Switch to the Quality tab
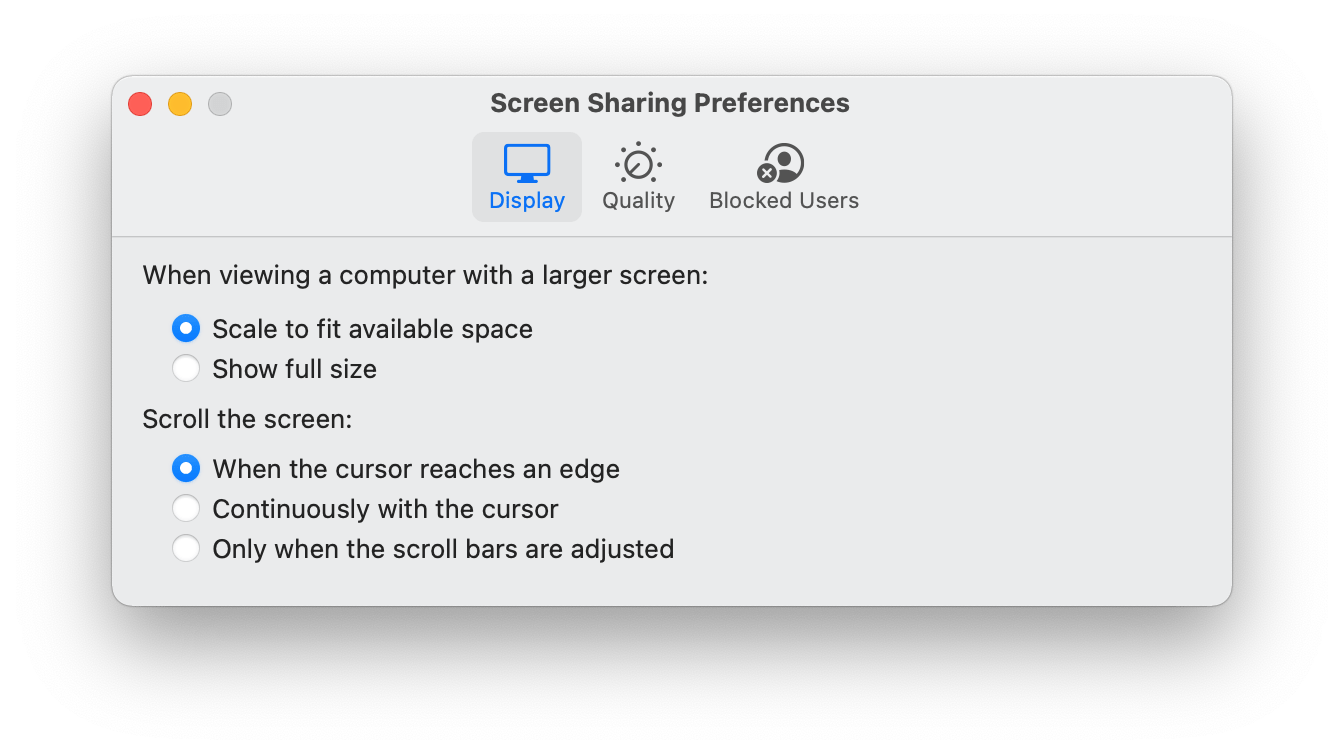This screenshot has width=1344, height=754. tap(637, 176)
